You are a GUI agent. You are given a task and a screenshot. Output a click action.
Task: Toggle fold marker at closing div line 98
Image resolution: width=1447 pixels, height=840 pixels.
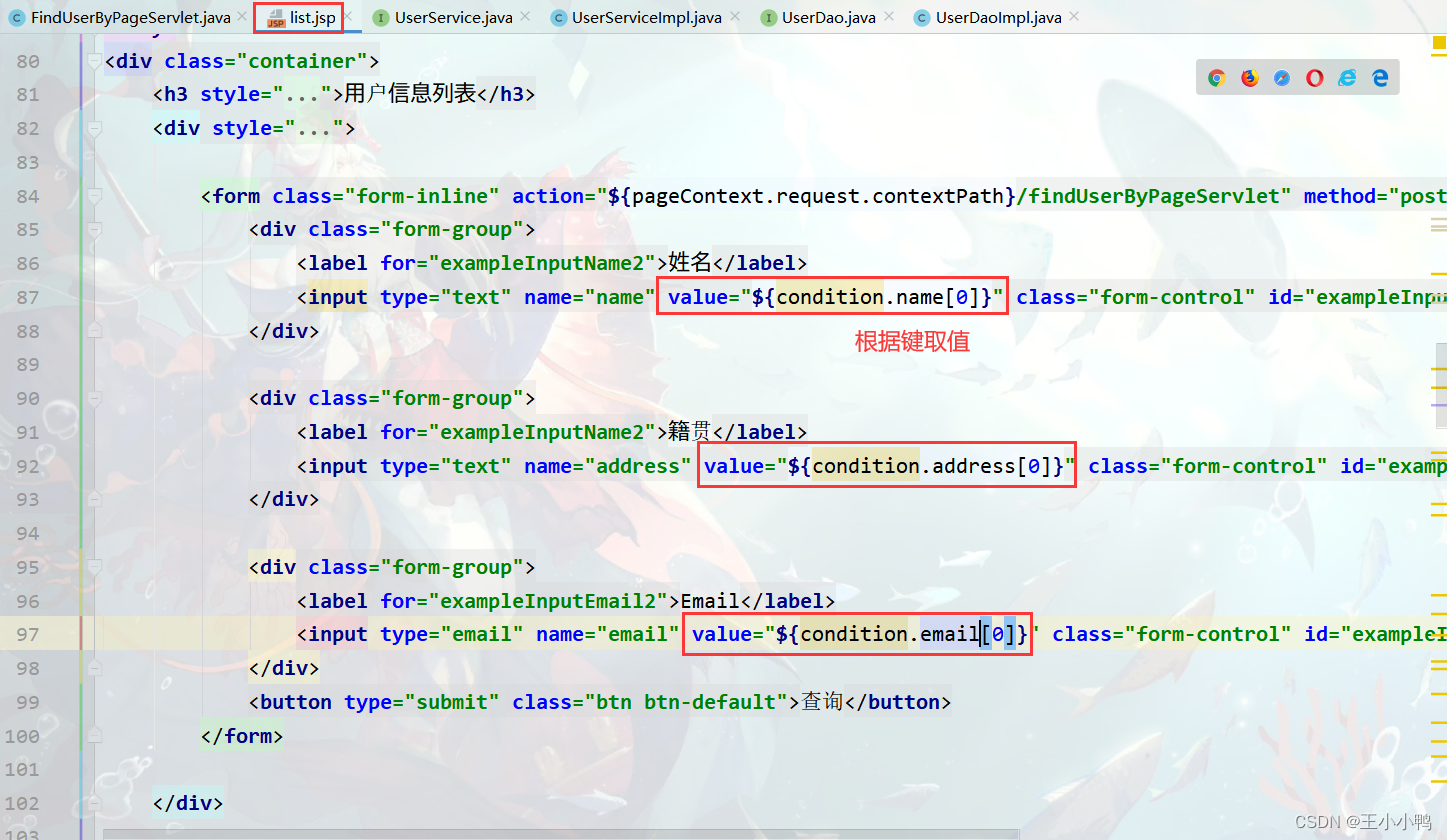(95, 668)
